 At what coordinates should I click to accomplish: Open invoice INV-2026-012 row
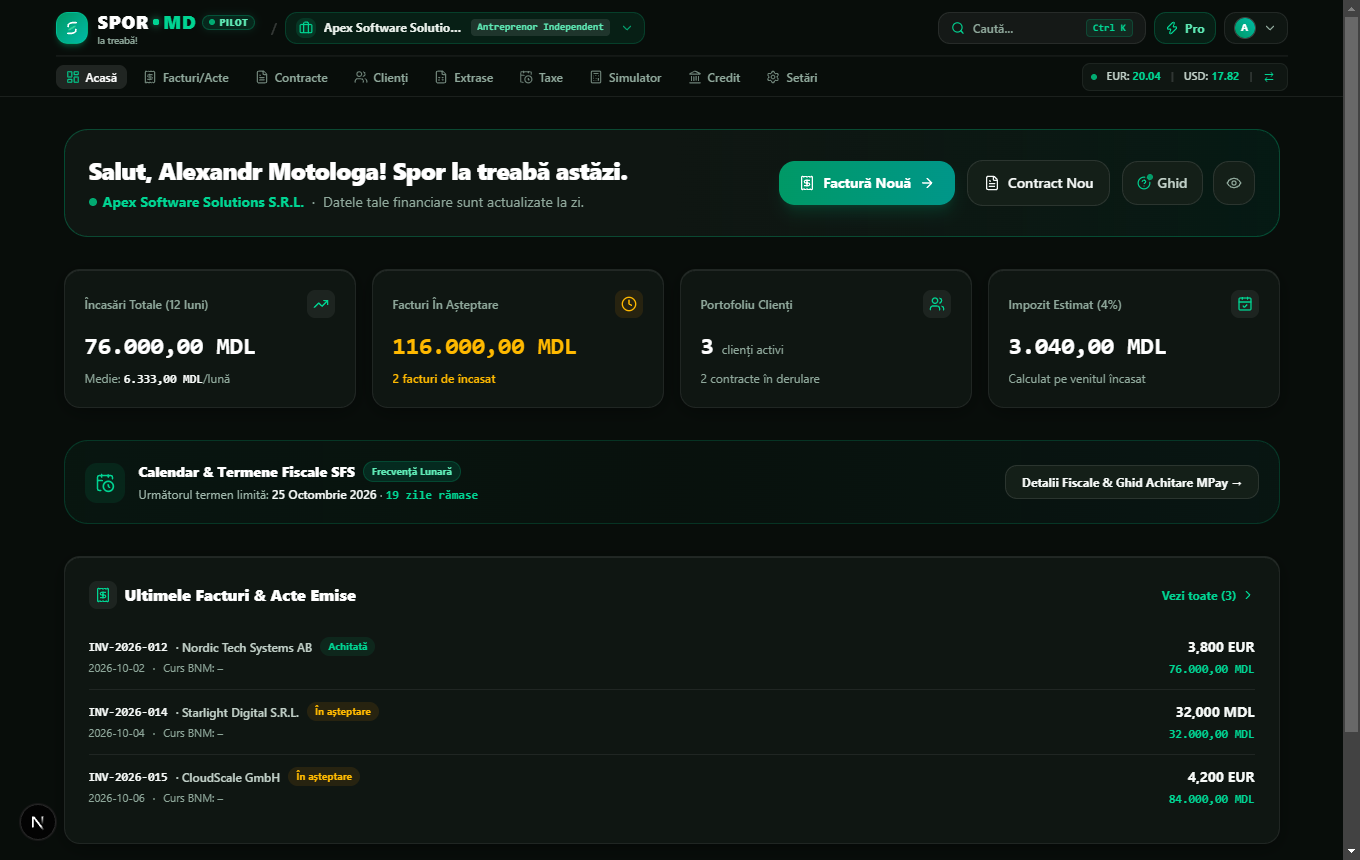click(x=671, y=657)
